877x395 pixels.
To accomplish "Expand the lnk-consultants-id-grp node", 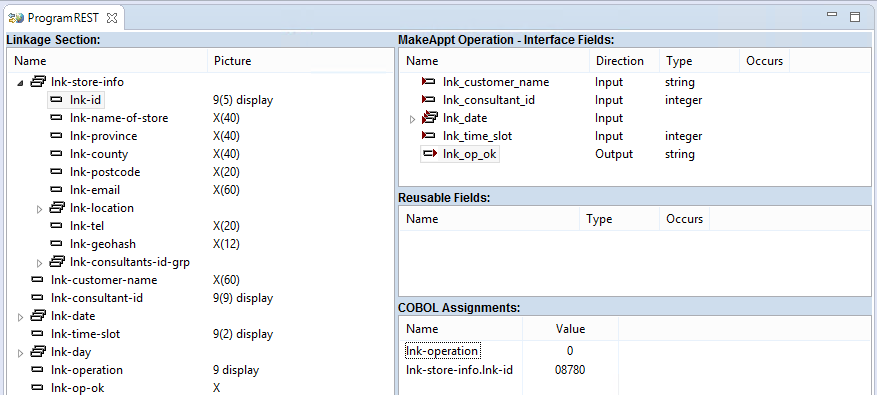I will point(39,262).
